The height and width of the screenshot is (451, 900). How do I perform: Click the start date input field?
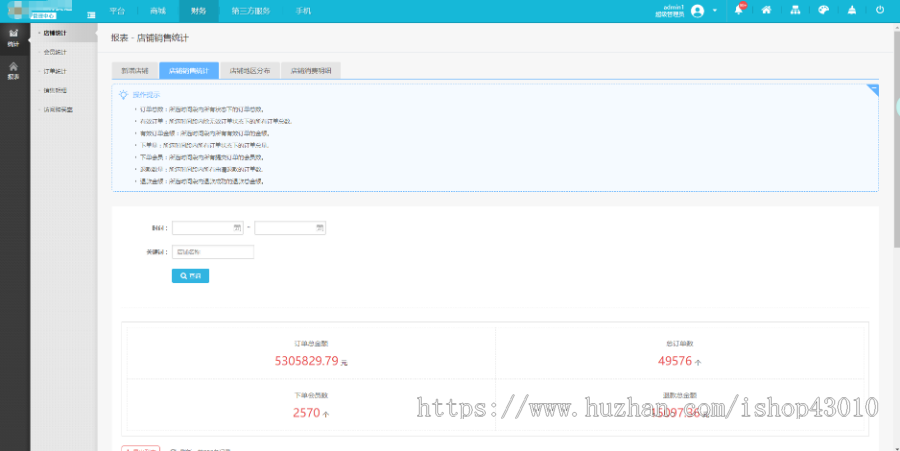point(208,228)
